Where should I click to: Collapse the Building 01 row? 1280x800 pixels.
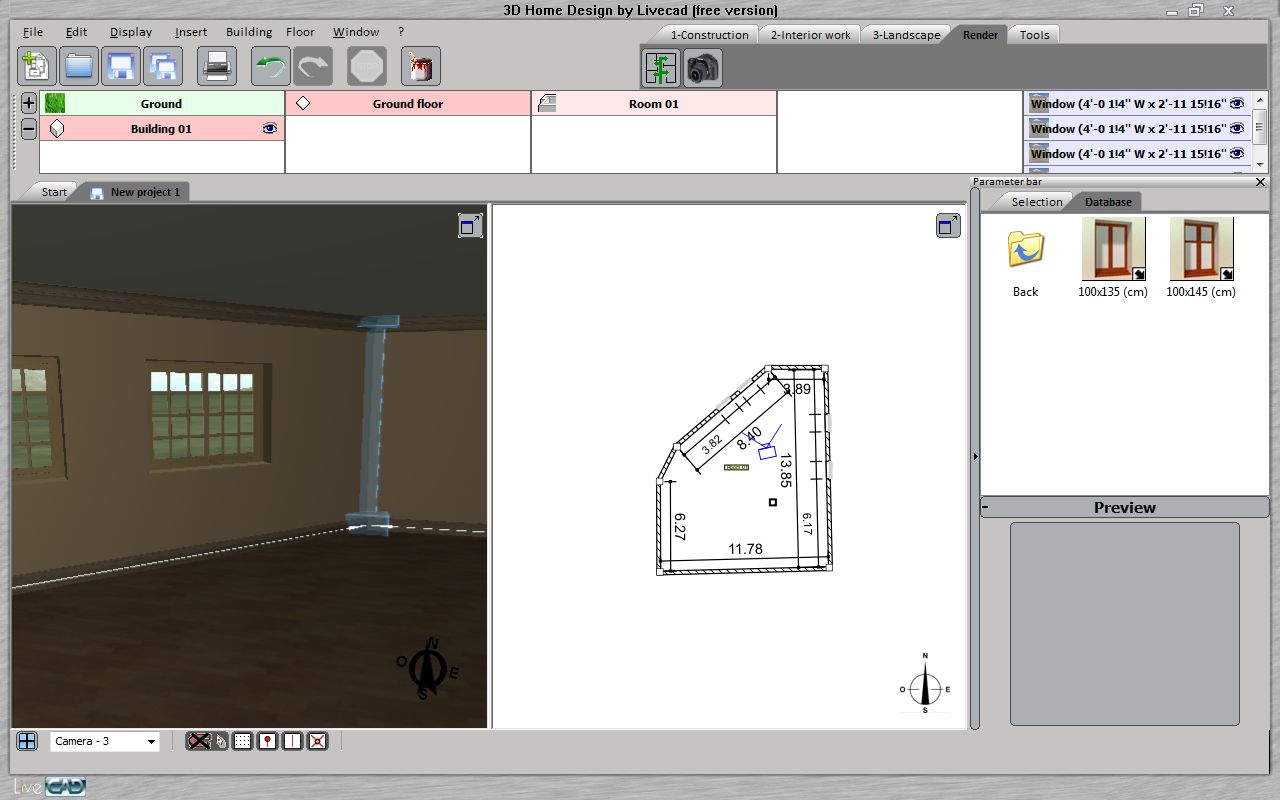(x=28, y=128)
